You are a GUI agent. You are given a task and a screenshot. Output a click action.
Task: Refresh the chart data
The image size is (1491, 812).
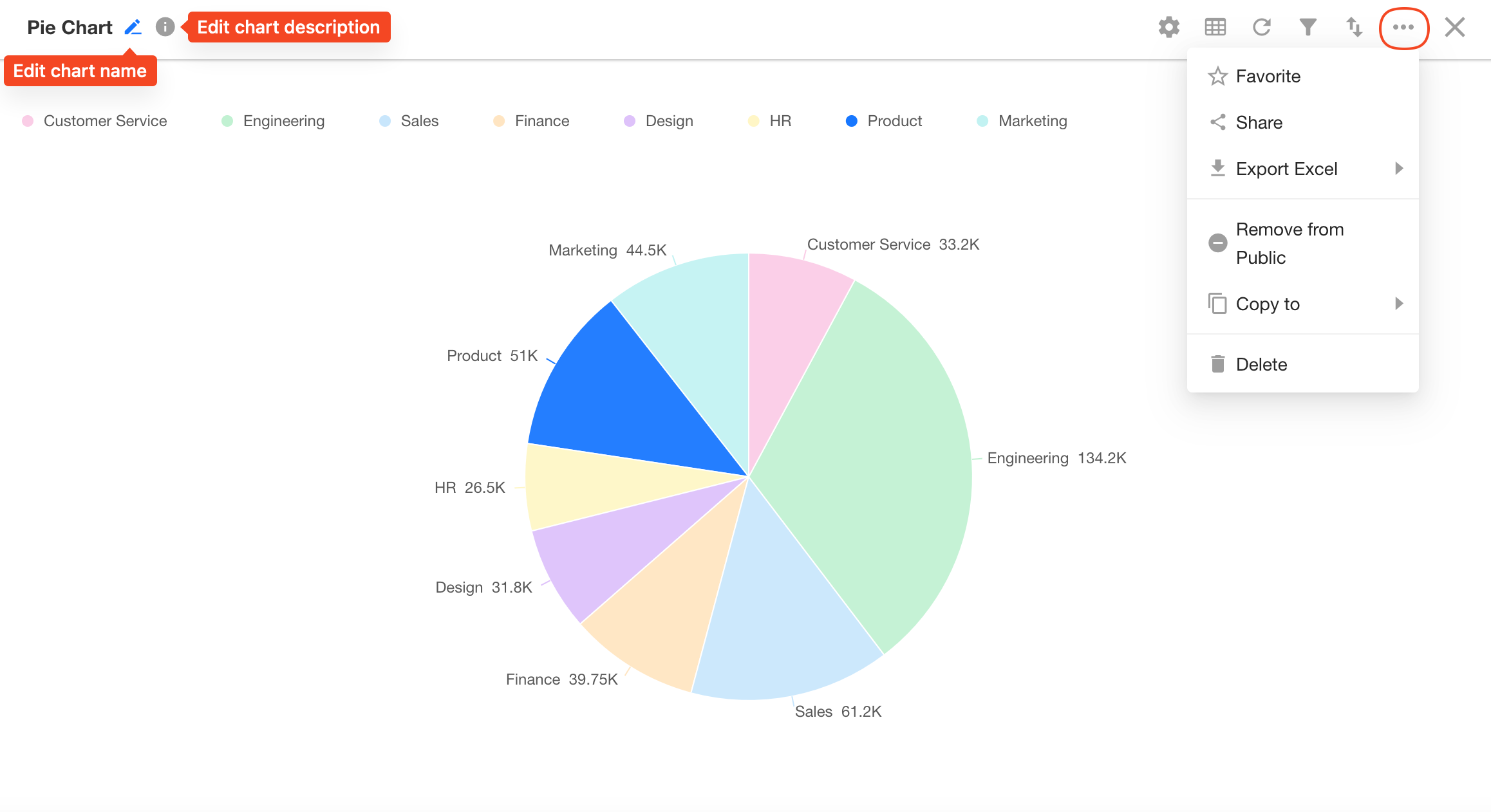1261,27
